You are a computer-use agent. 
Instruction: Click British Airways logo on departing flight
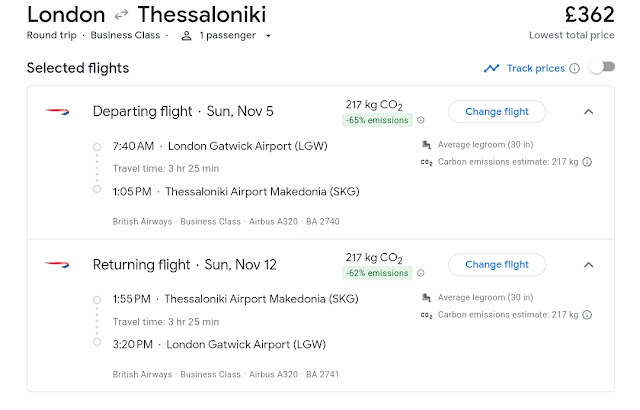(56, 110)
